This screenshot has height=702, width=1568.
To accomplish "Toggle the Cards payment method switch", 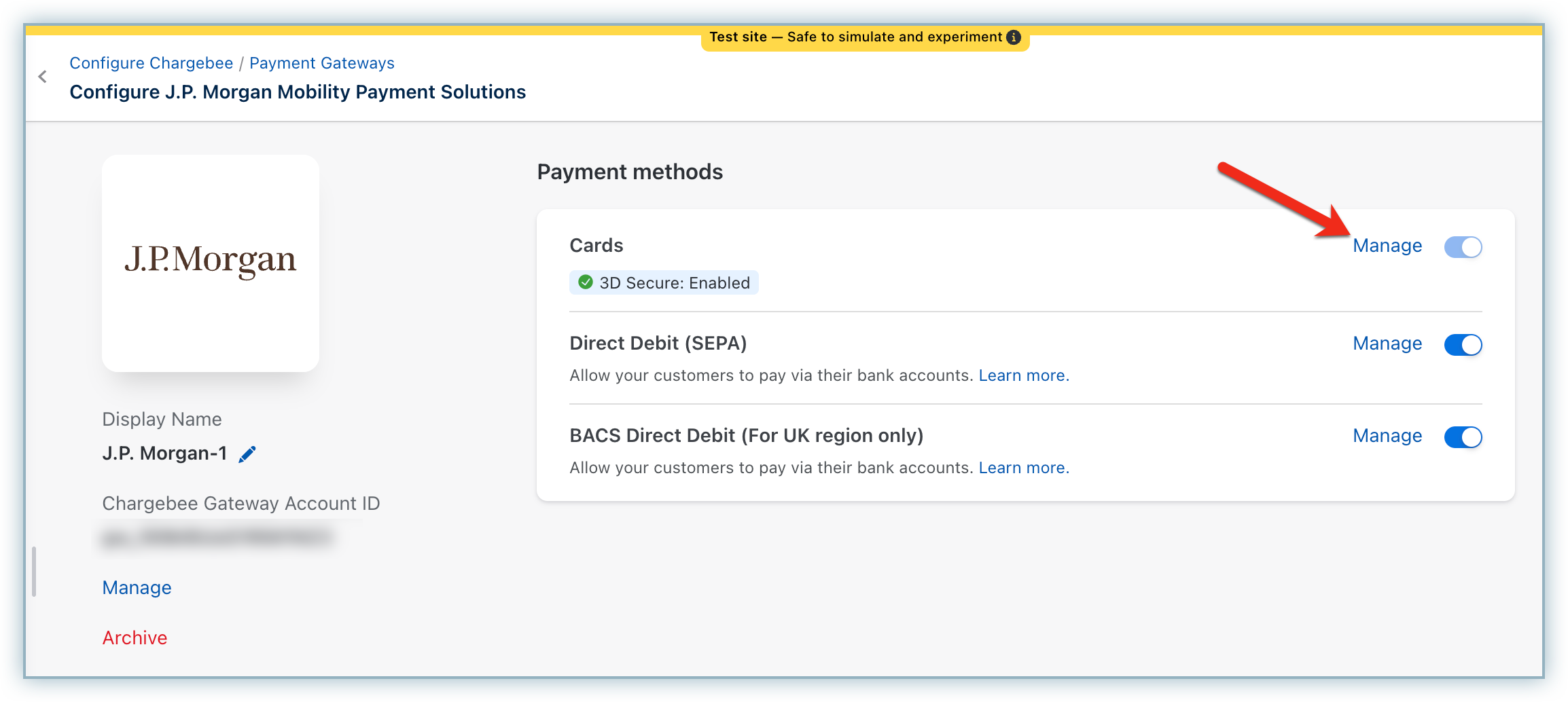I will point(1463,246).
